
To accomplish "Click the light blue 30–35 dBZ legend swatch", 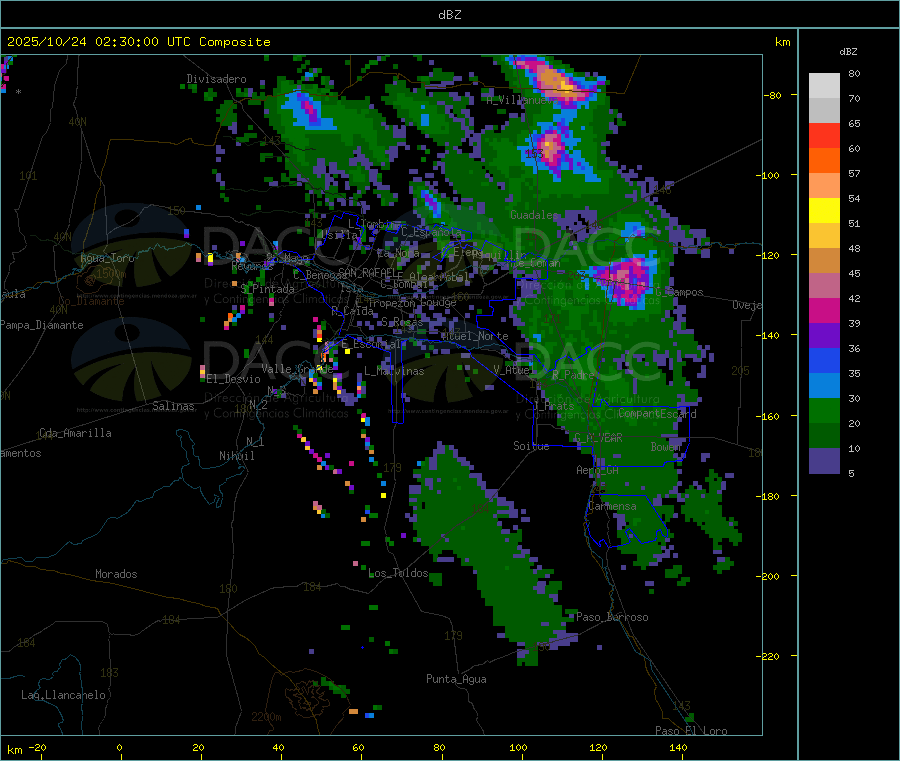I will [x=824, y=386].
